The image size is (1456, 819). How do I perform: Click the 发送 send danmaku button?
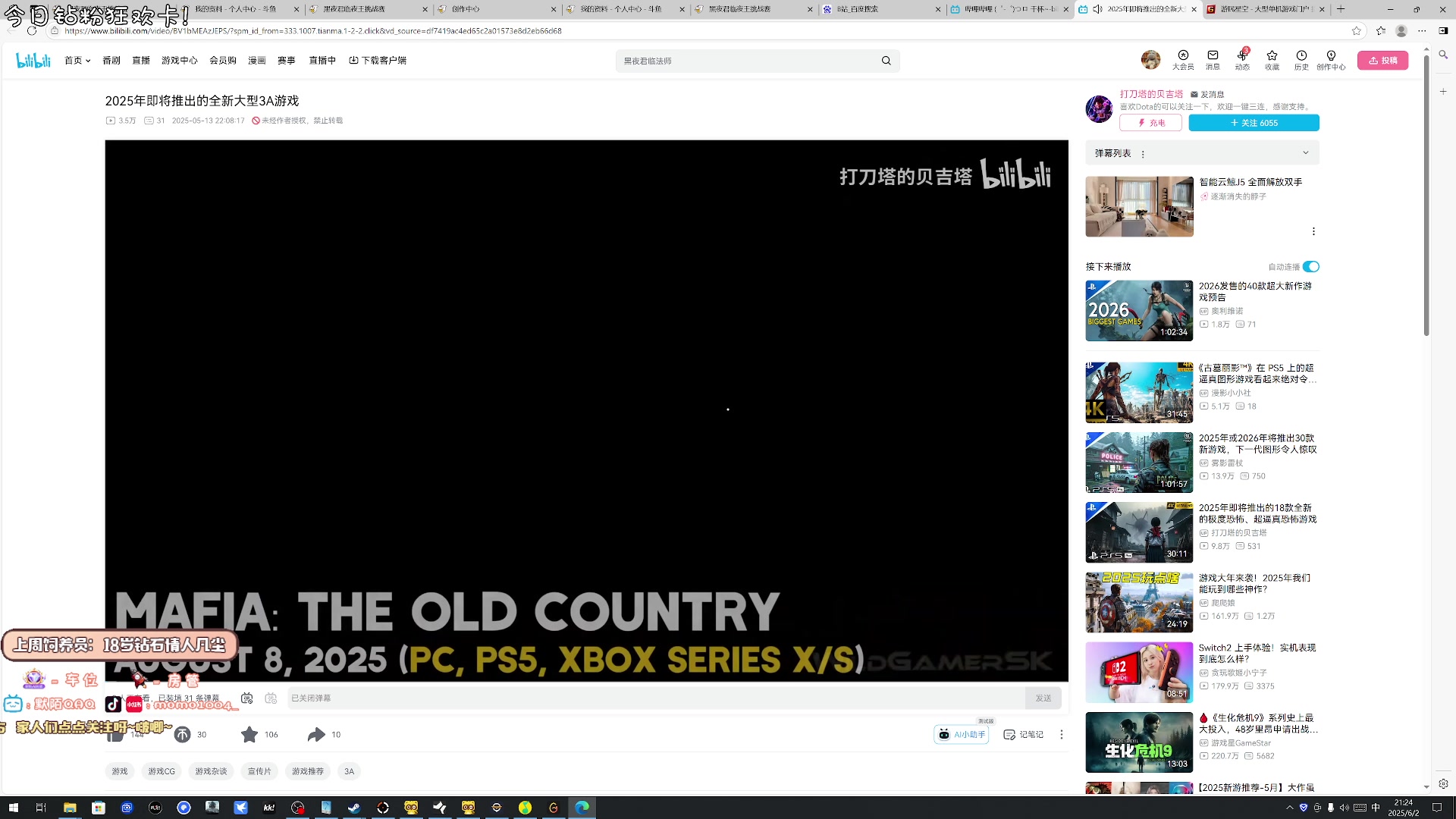tap(1043, 698)
